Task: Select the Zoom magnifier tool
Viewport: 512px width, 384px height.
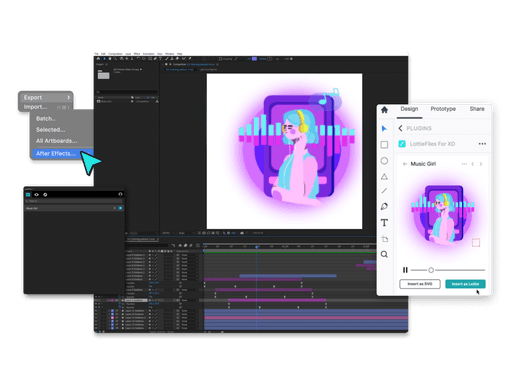Action: [x=384, y=254]
